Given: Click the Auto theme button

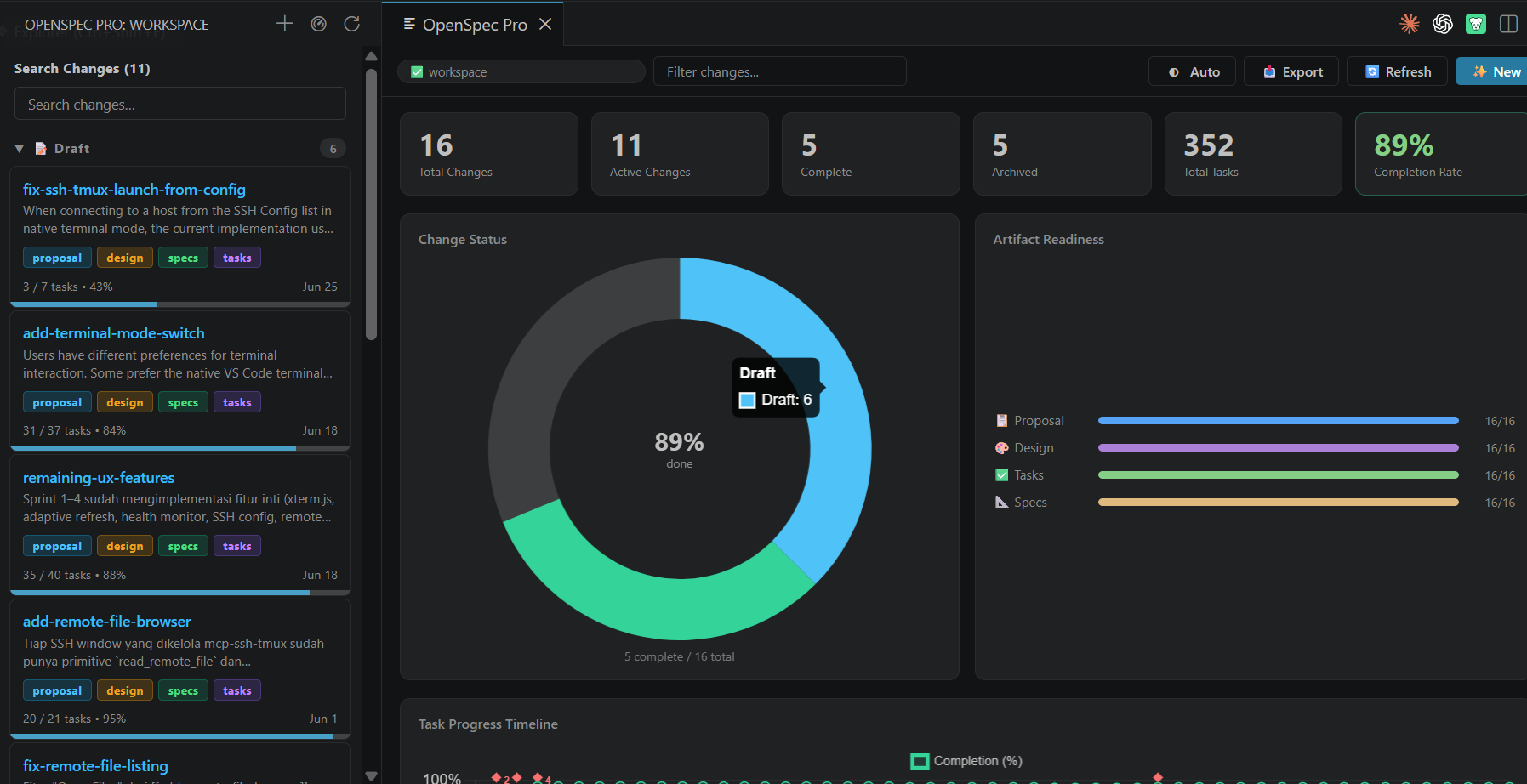Looking at the screenshot, I should pos(1194,71).
